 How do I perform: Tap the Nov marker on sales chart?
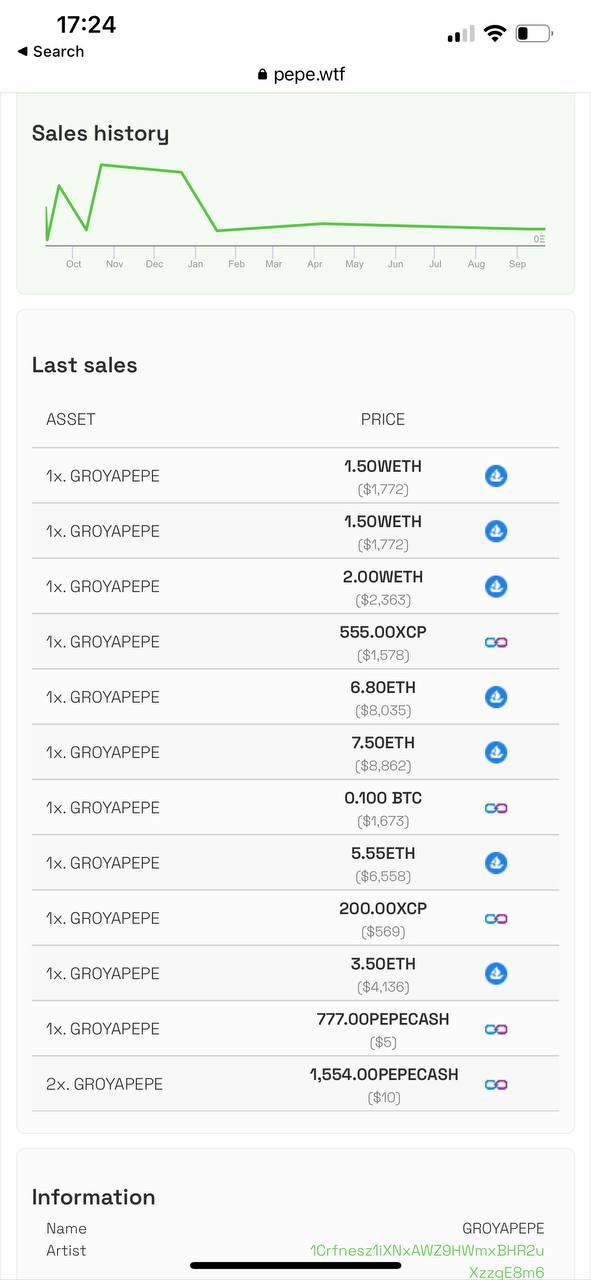(114, 264)
